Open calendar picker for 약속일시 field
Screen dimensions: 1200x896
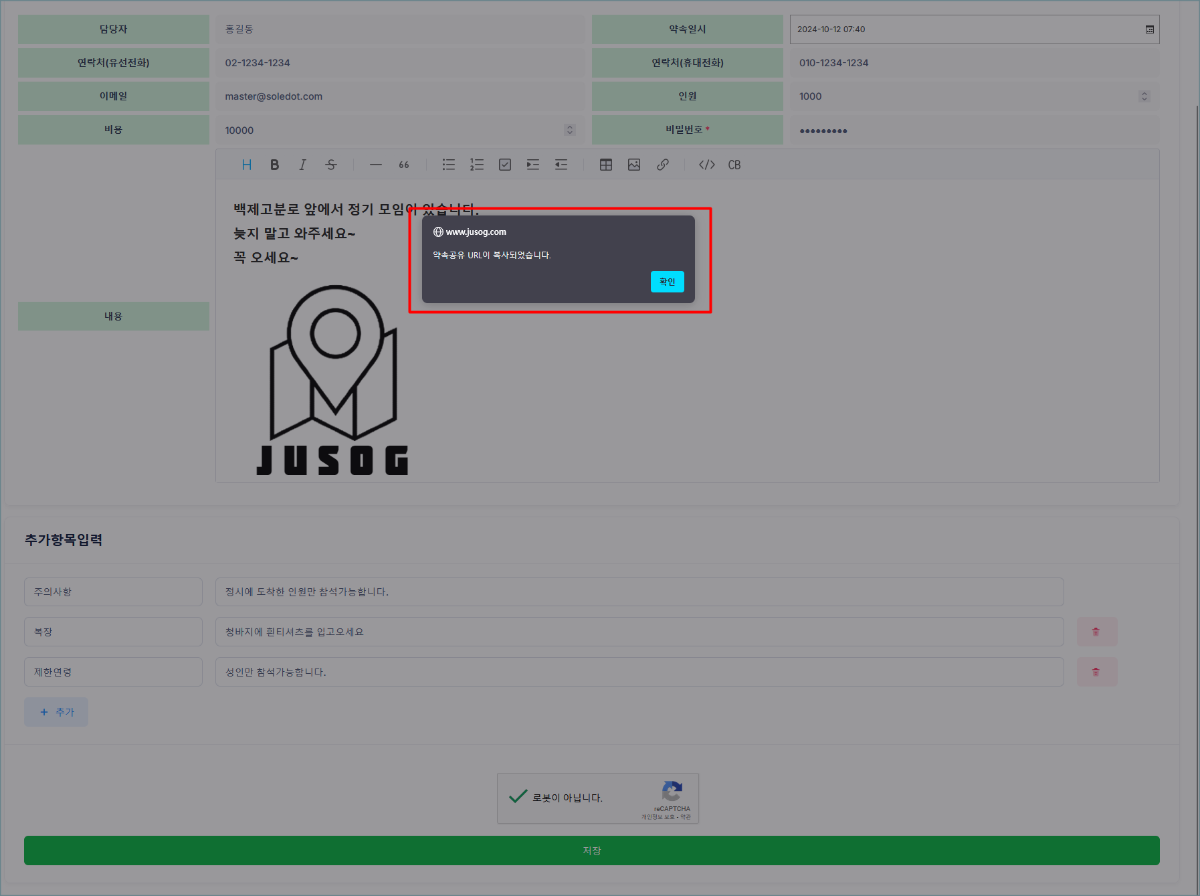coord(1150,29)
